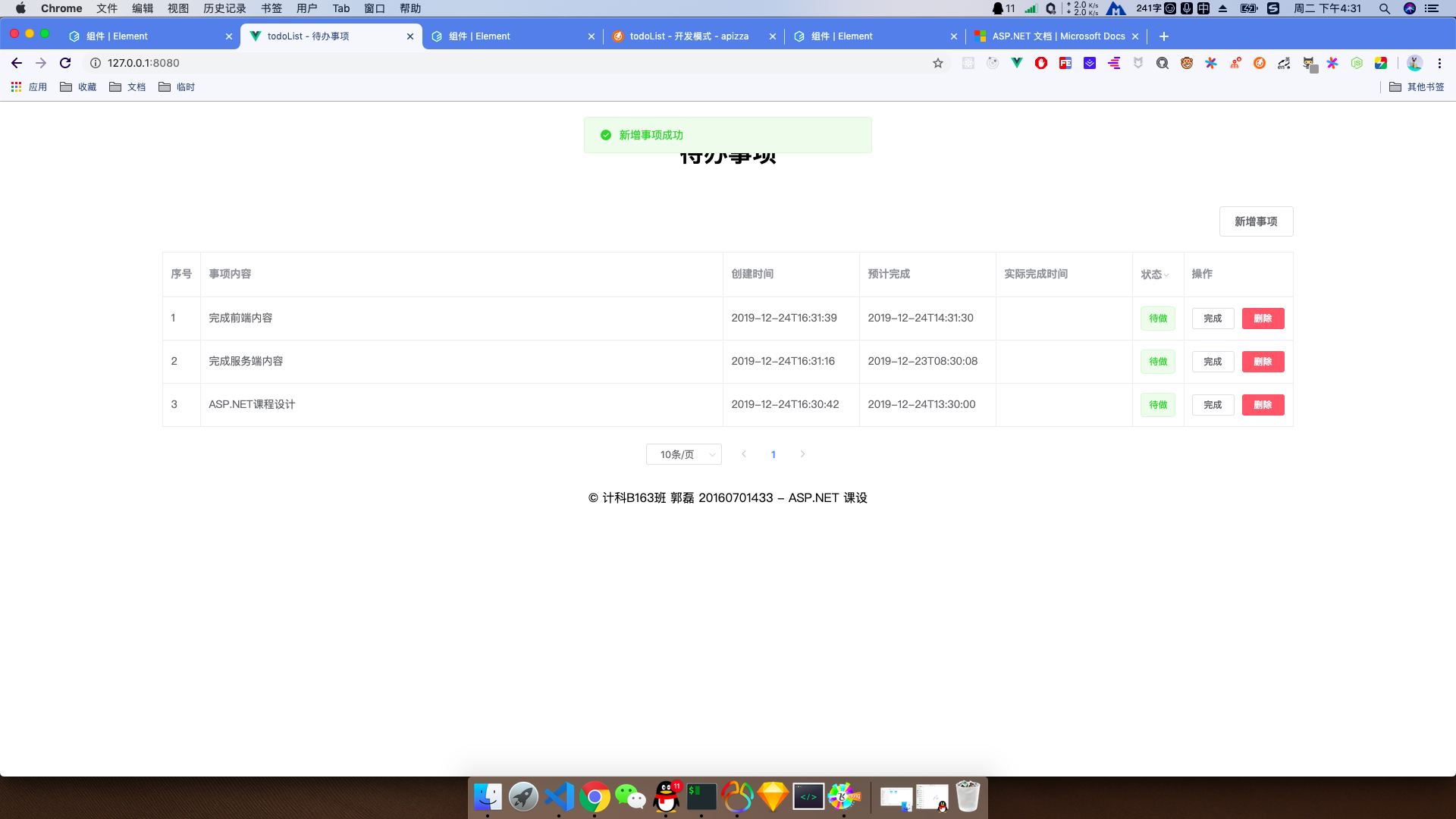Bookmark this page with the star icon
Viewport: 1456px width, 819px height.
coord(938,63)
